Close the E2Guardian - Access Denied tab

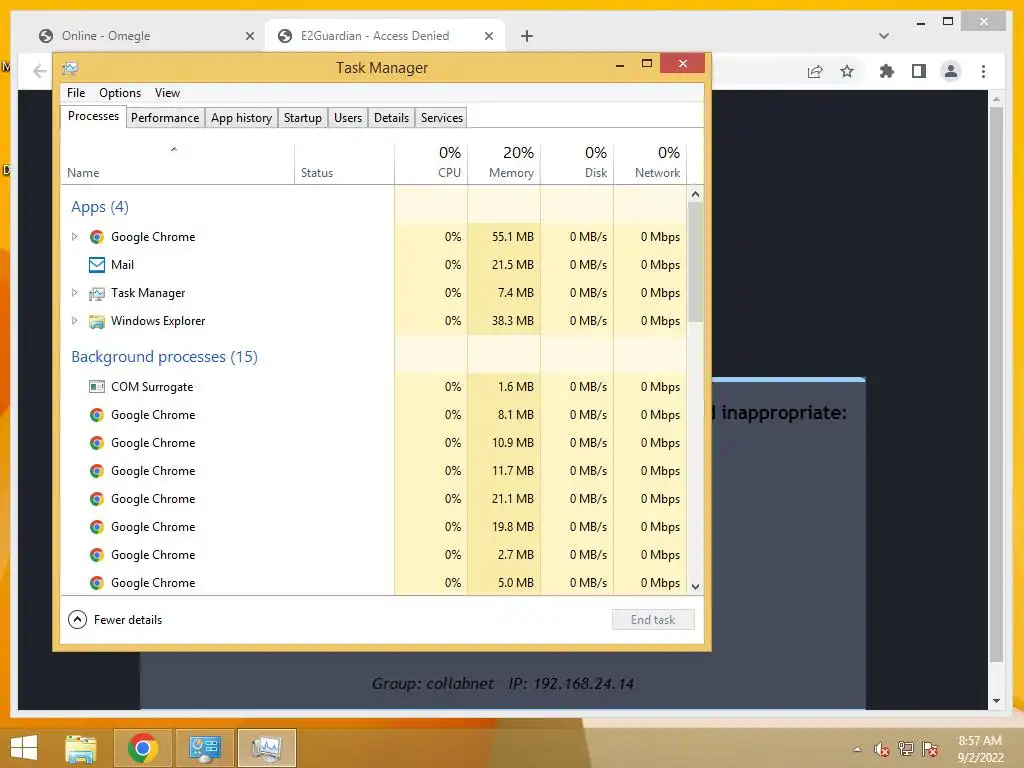pyautogui.click(x=488, y=36)
